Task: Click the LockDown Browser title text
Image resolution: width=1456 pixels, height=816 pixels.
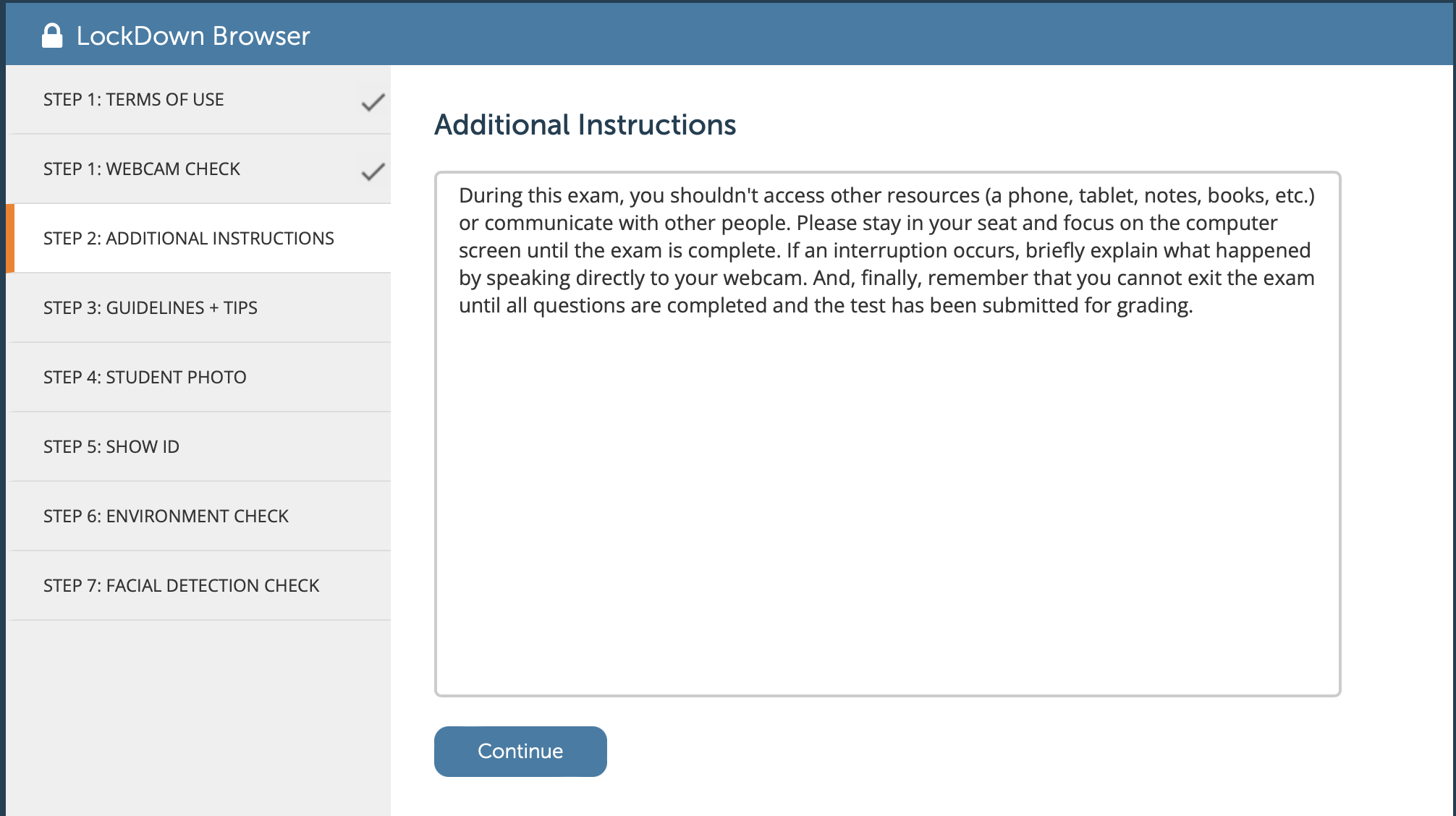Action: [193, 36]
